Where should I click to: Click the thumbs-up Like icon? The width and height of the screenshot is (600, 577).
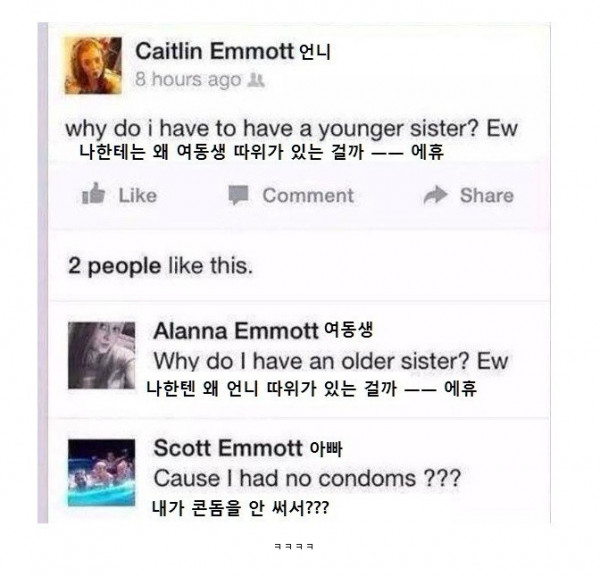coord(94,193)
